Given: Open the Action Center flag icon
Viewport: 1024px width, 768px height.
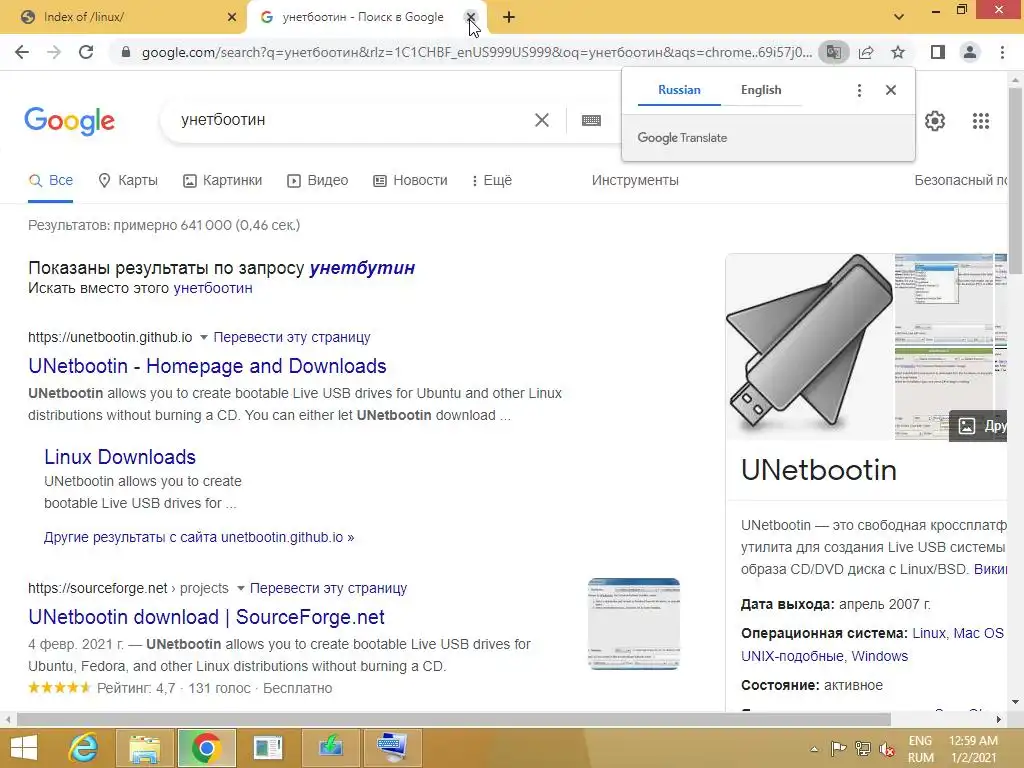Looking at the screenshot, I should pyautogui.click(x=839, y=749).
